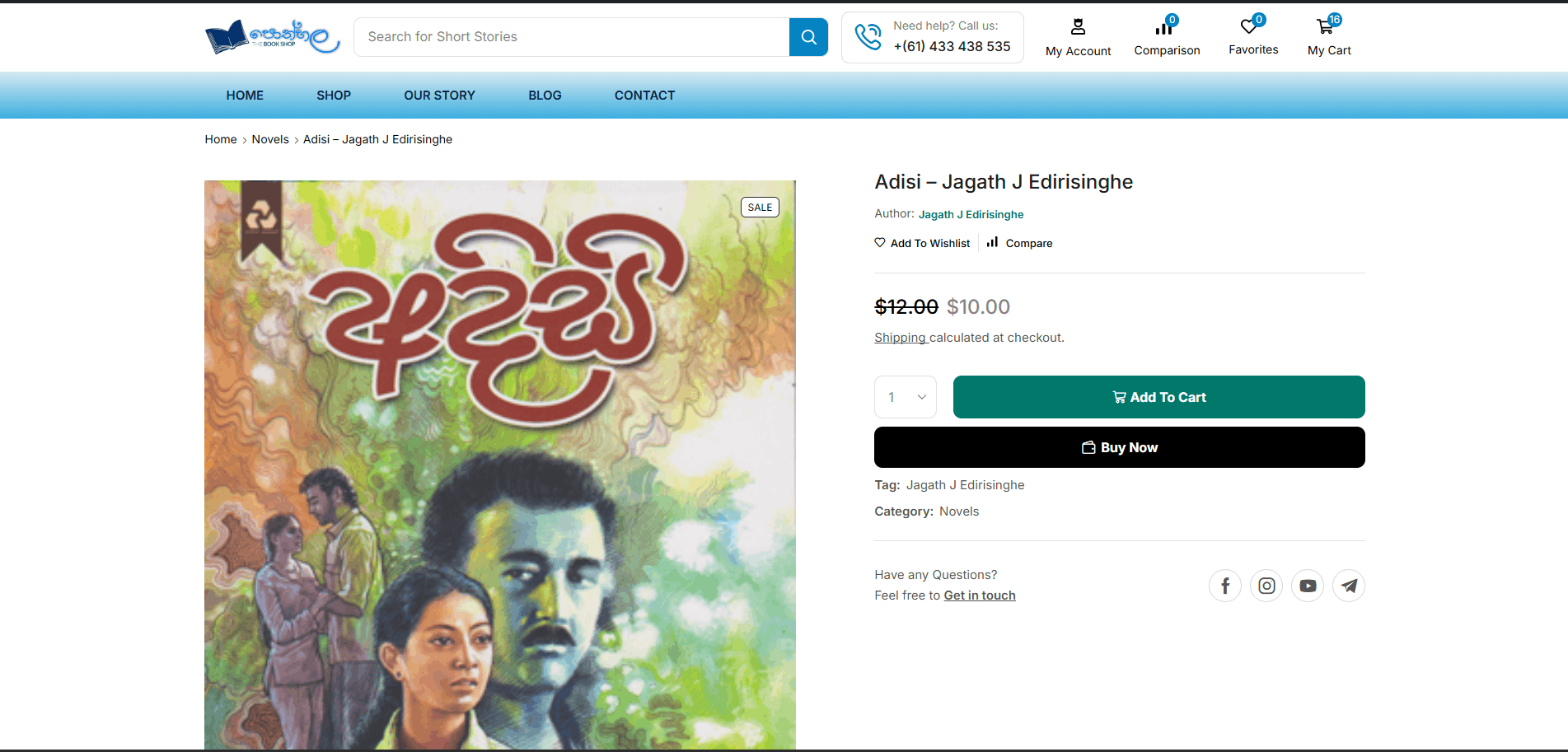1568x752 pixels.
Task: Share via Telegram paper plane icon
Action: coord(1349,586)
